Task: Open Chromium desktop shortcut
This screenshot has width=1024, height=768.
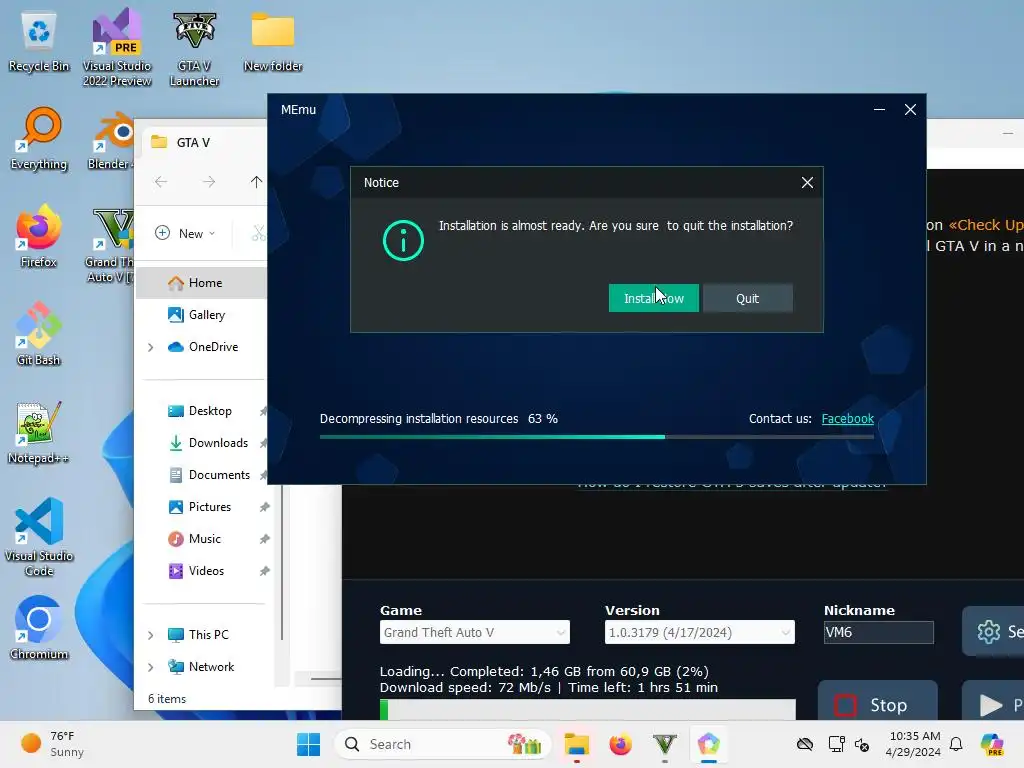Action: coord(39,628)
